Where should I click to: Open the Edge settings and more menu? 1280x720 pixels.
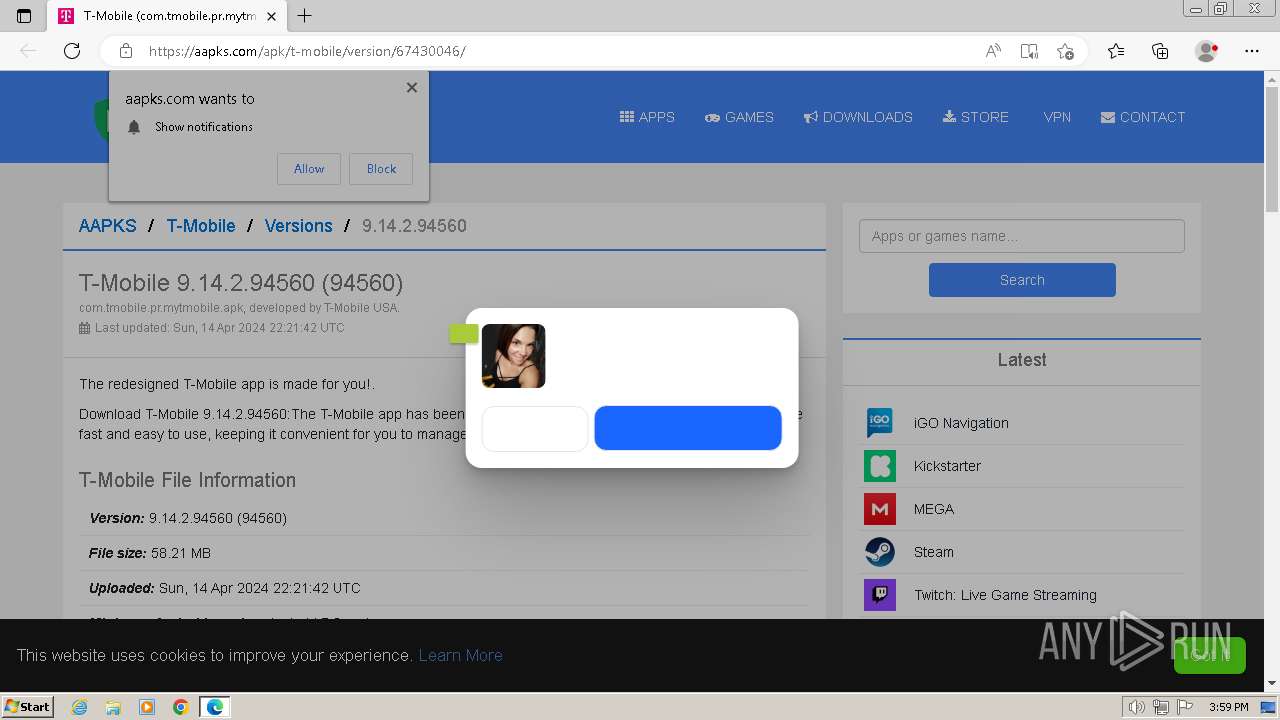click(1252, 51)
